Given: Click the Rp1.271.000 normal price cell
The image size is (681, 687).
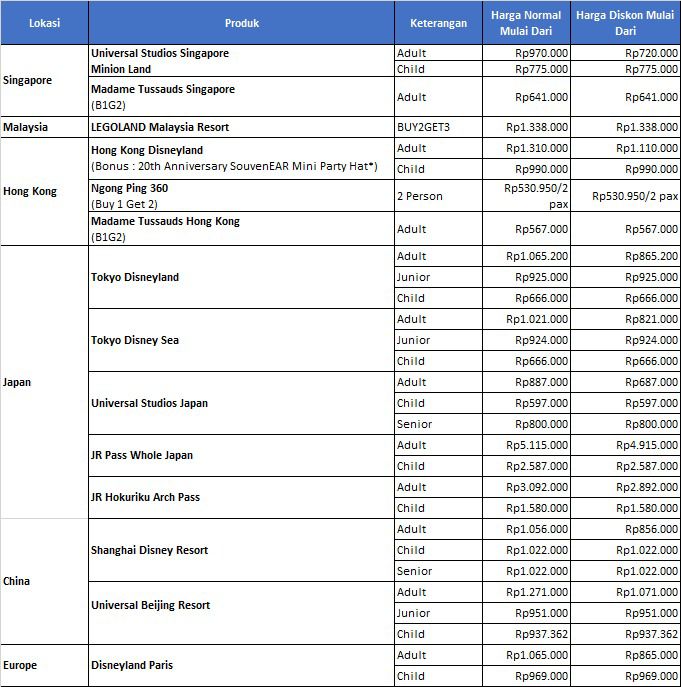Looking at the screenshot, I should 526,592.
